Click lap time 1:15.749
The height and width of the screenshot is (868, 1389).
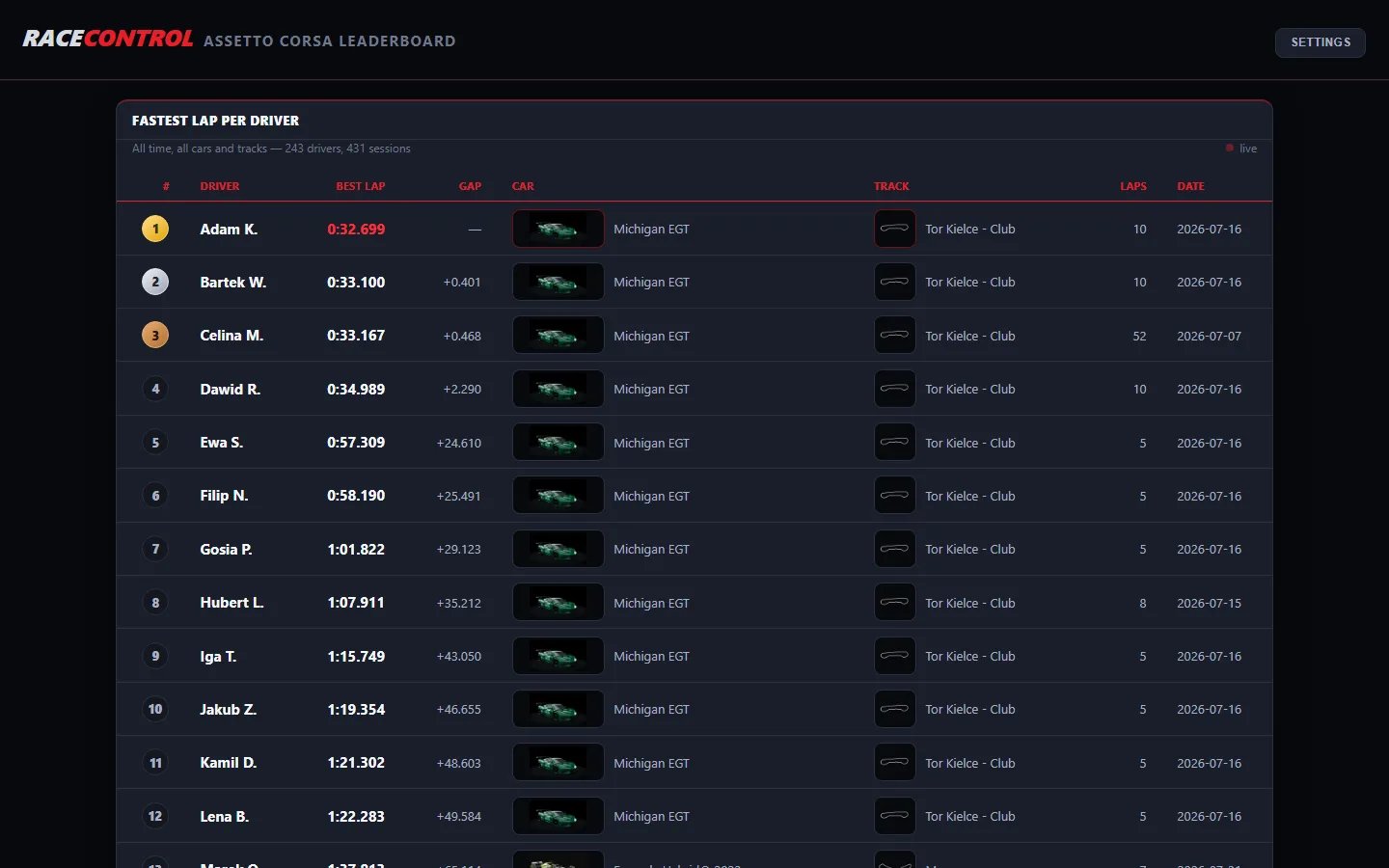356,657
